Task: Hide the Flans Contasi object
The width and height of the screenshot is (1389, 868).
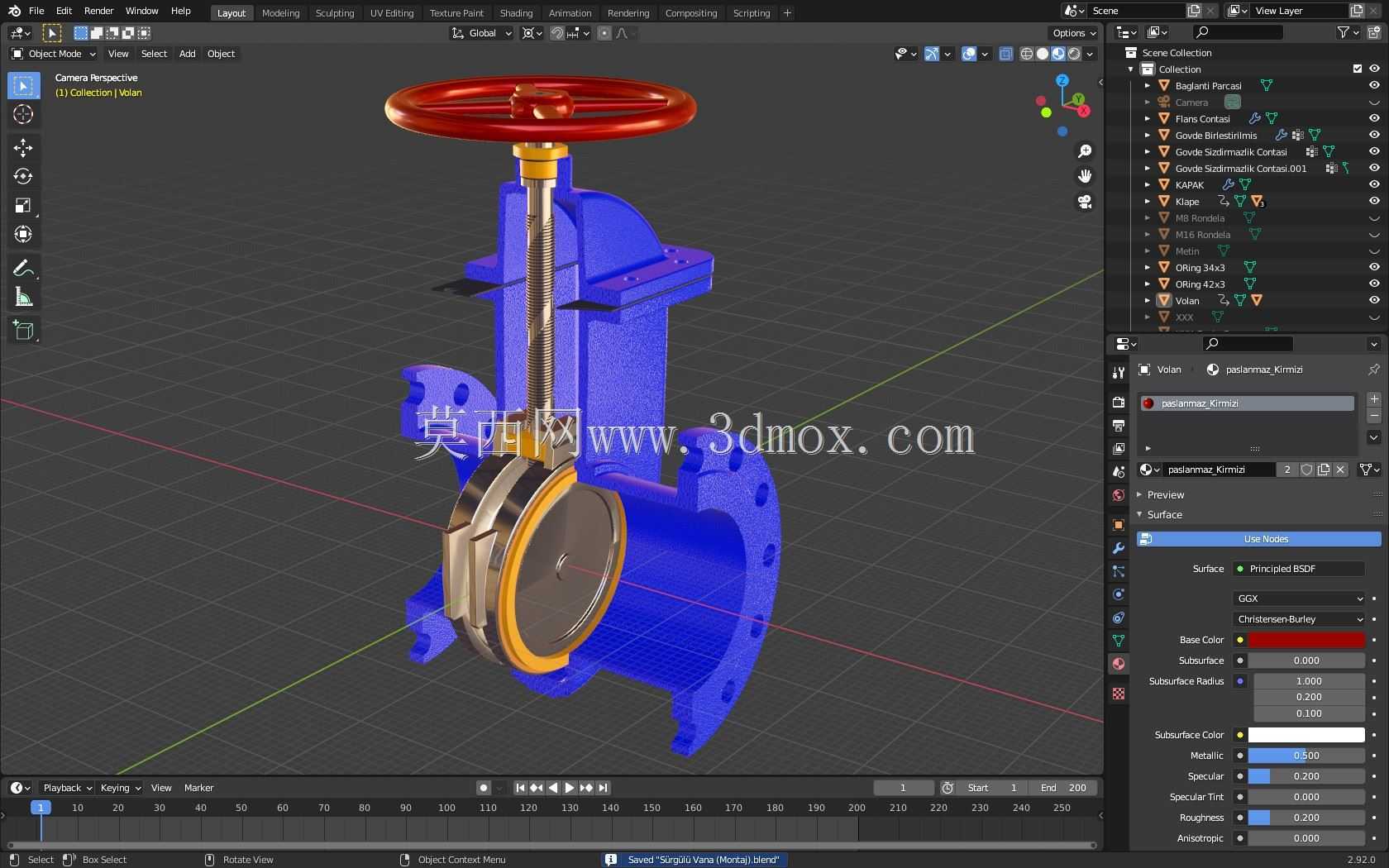Action: pos(1374,118)
